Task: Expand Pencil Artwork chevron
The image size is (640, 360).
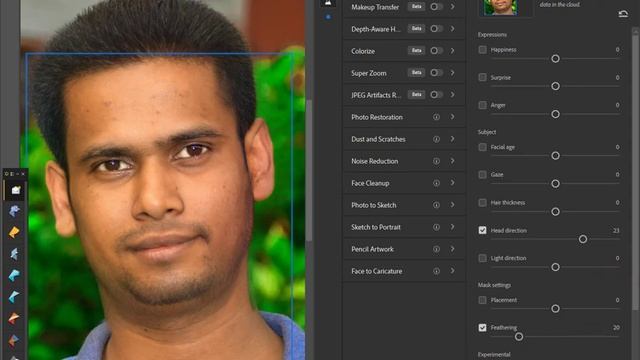Action: (x=453, y=249)
